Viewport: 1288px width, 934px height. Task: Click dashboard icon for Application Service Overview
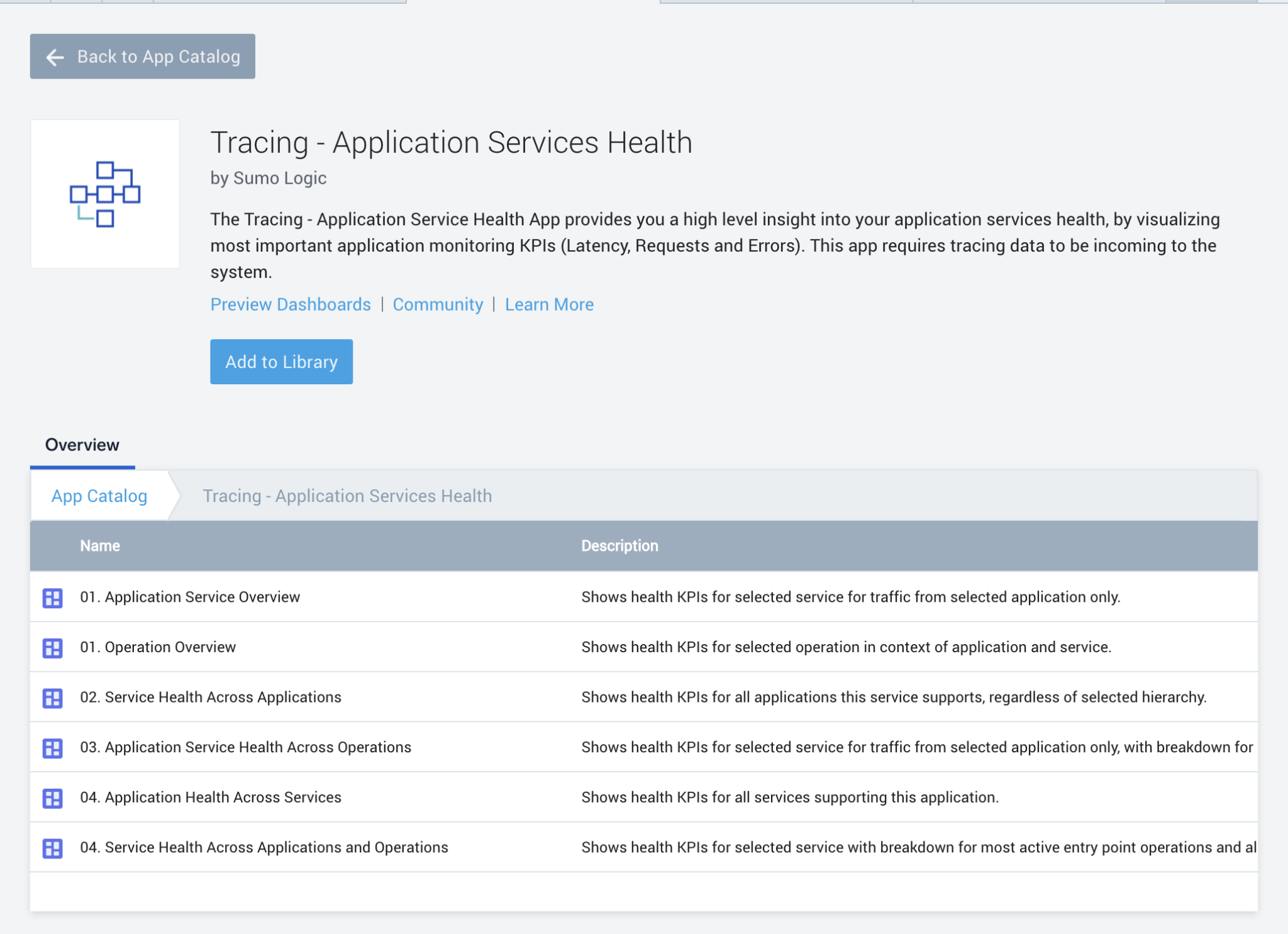pos(53,598)
